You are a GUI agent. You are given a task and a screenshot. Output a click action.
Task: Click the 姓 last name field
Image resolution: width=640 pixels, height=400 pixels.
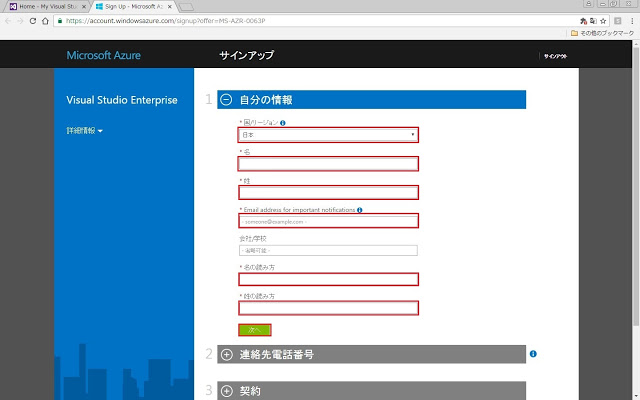click(328, 193)
